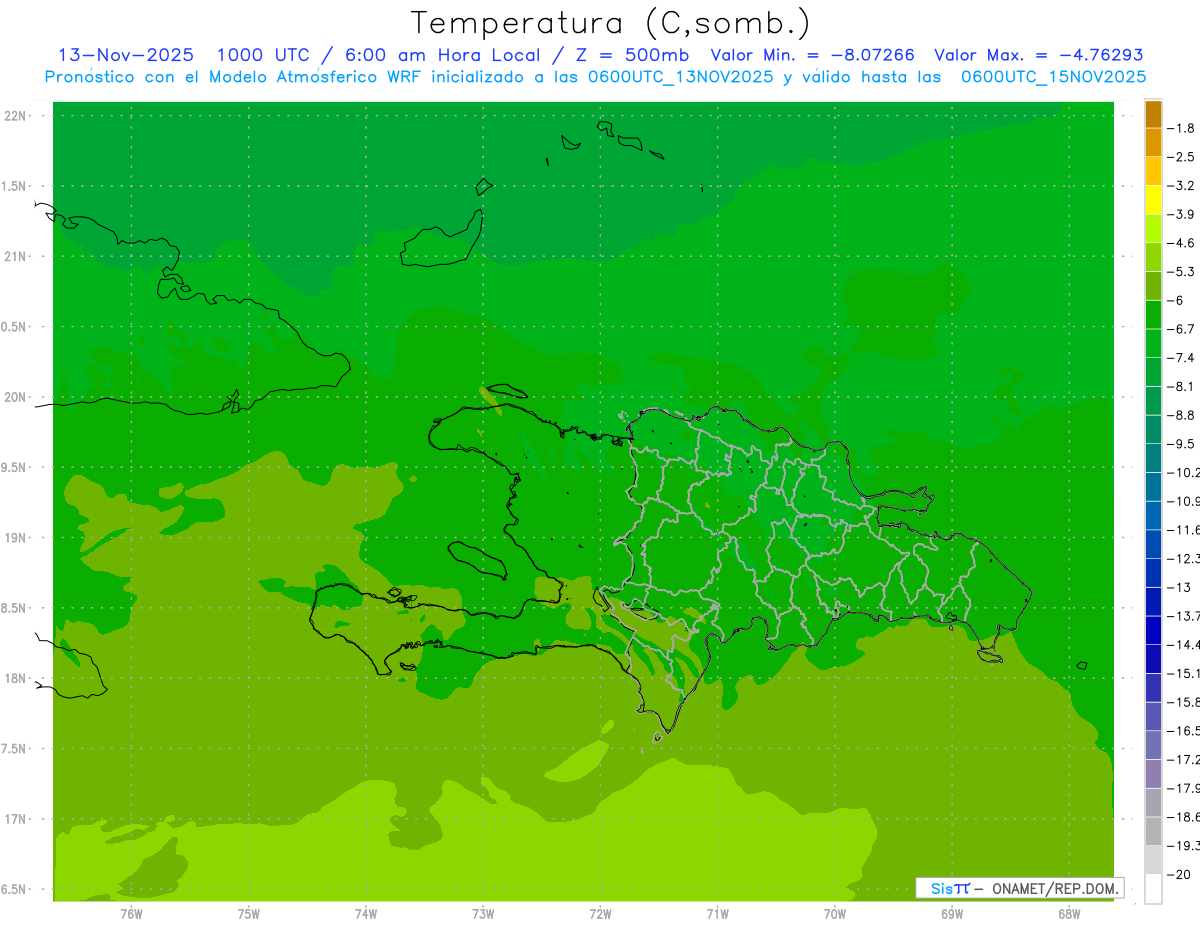Click the '6:00 am Hora Local' text
The height and width of the screenshot is (927, 1200).
442,55
